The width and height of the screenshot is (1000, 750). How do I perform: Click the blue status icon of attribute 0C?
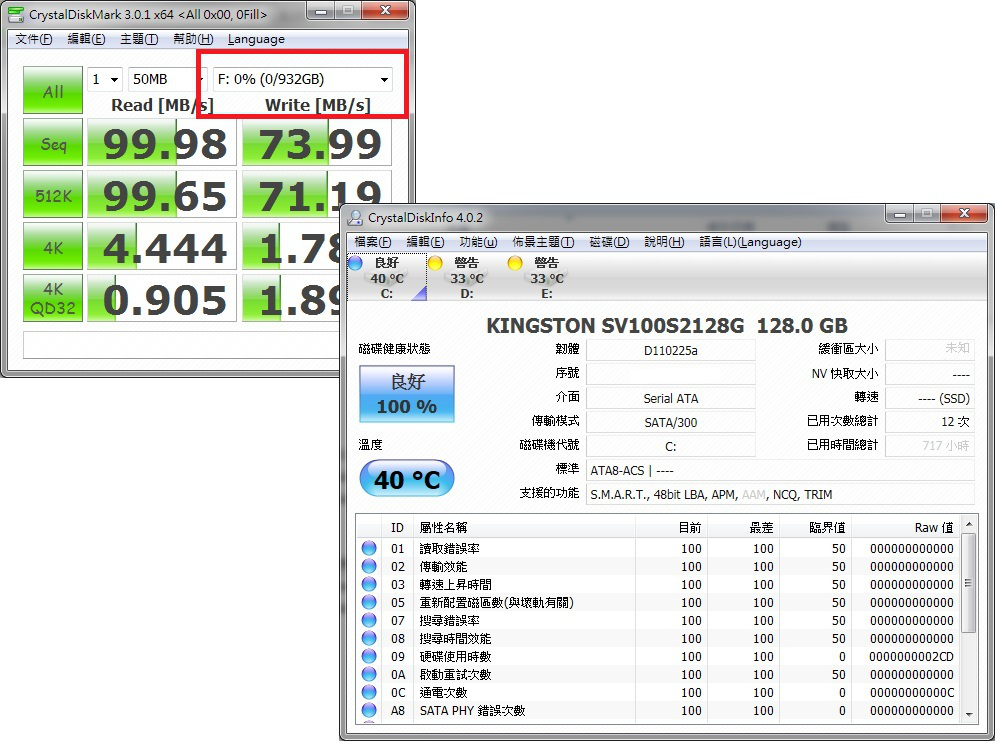[x=369, y=692]
